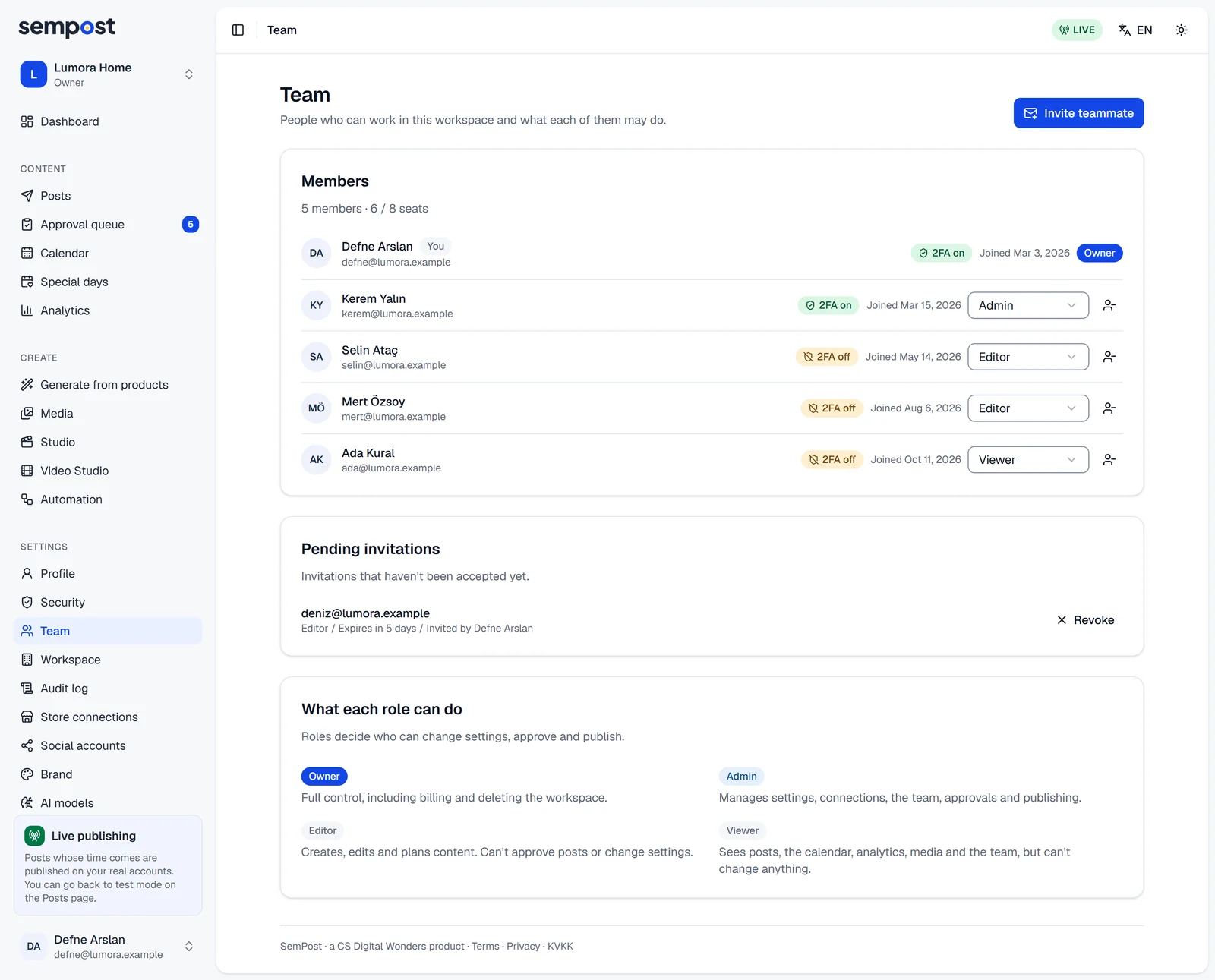
Task: Click the Studio clapperboard icon
Action: click(27, 442)
